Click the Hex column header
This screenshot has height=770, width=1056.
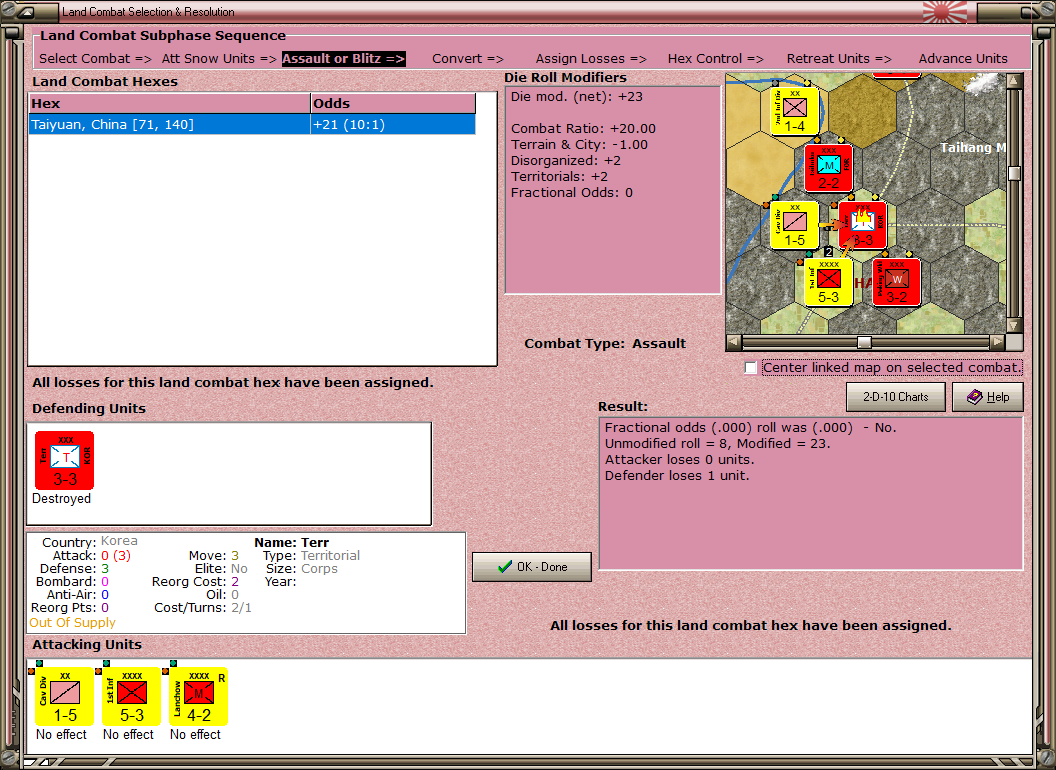(x=169, y=103)
